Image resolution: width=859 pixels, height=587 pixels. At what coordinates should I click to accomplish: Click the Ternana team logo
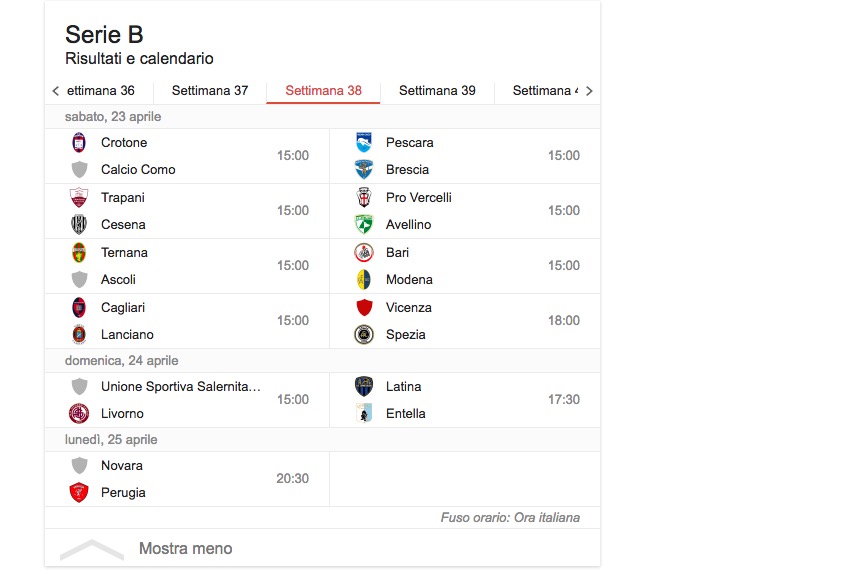79,253
